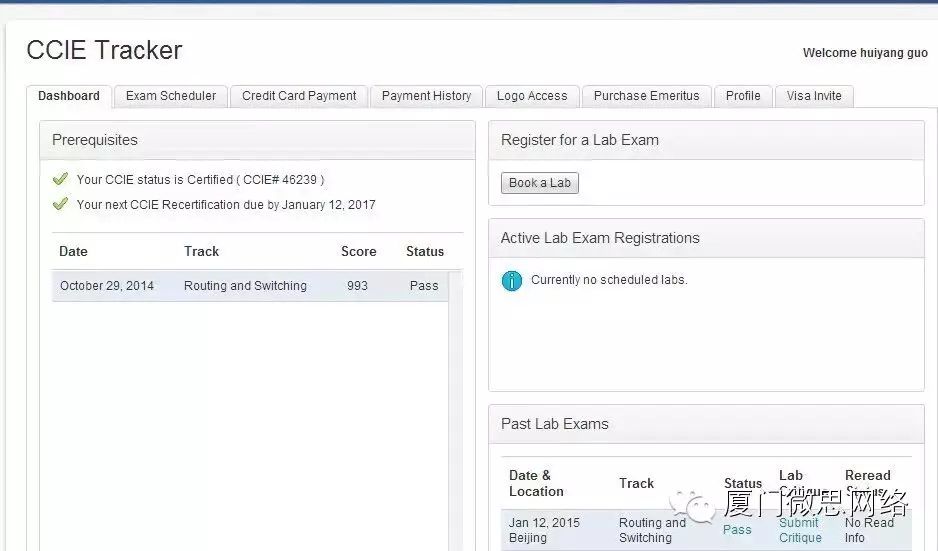Click the Welcome huiyang guo text
This screenshot has height=551, width=938.
[x=865, y=53]
